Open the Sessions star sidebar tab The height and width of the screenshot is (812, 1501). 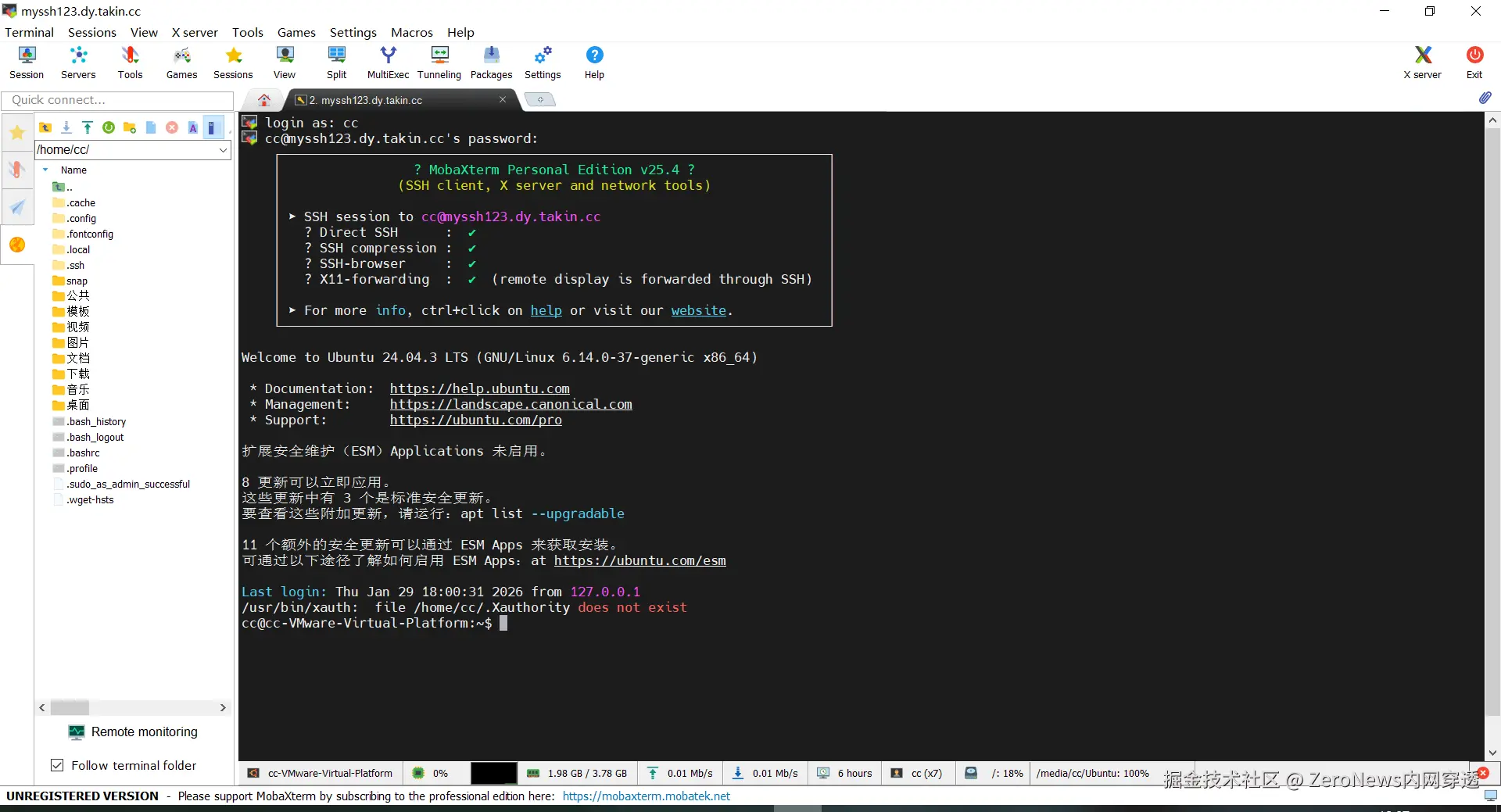17,132
